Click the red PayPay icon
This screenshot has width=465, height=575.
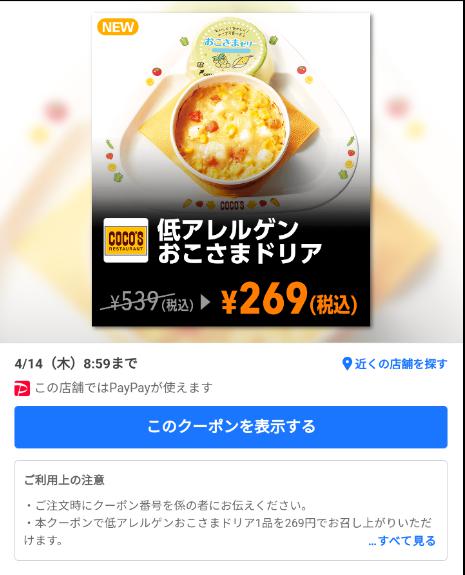point(22,388)
